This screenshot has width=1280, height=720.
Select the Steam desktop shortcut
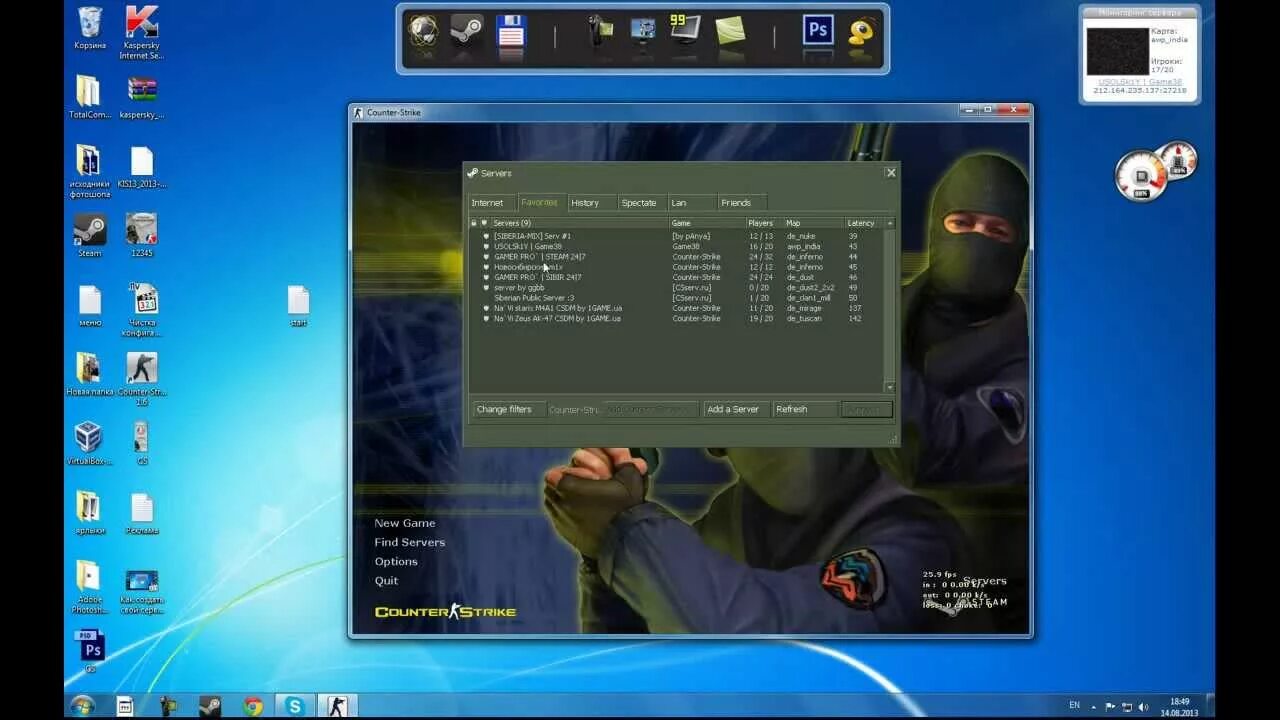click(90, 236)
